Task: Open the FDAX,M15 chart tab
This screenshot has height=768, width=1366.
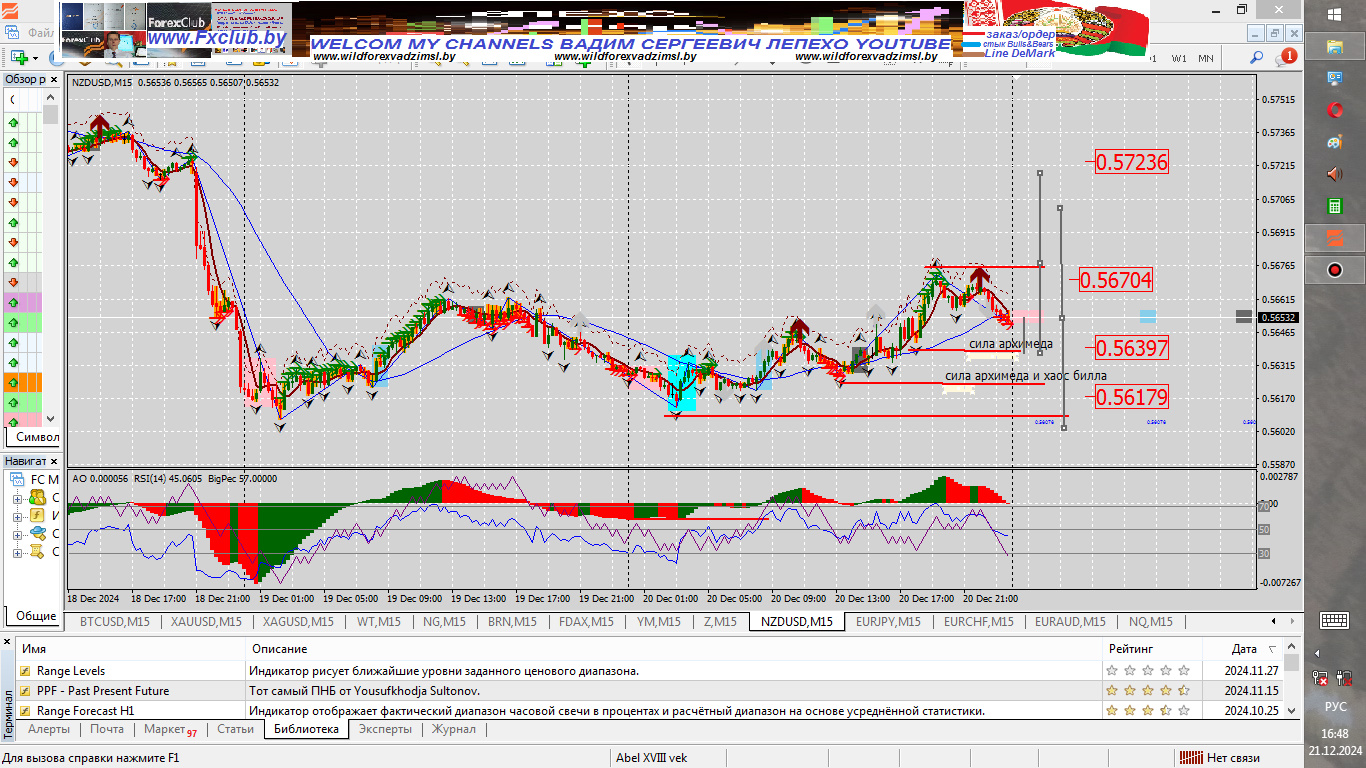Action: pos(586,621)
